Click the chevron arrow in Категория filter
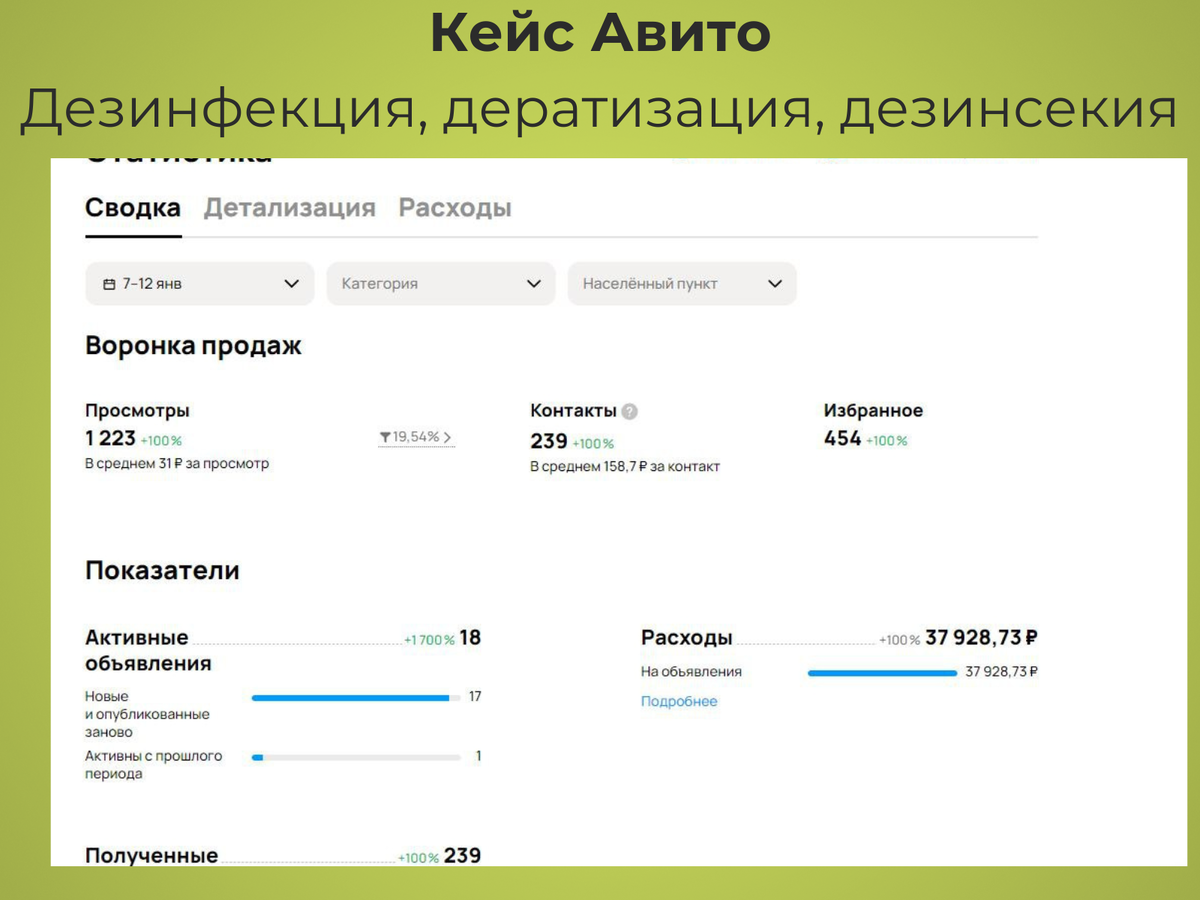The width and height of the screenshot is (1200, 900). click(533, 284)
